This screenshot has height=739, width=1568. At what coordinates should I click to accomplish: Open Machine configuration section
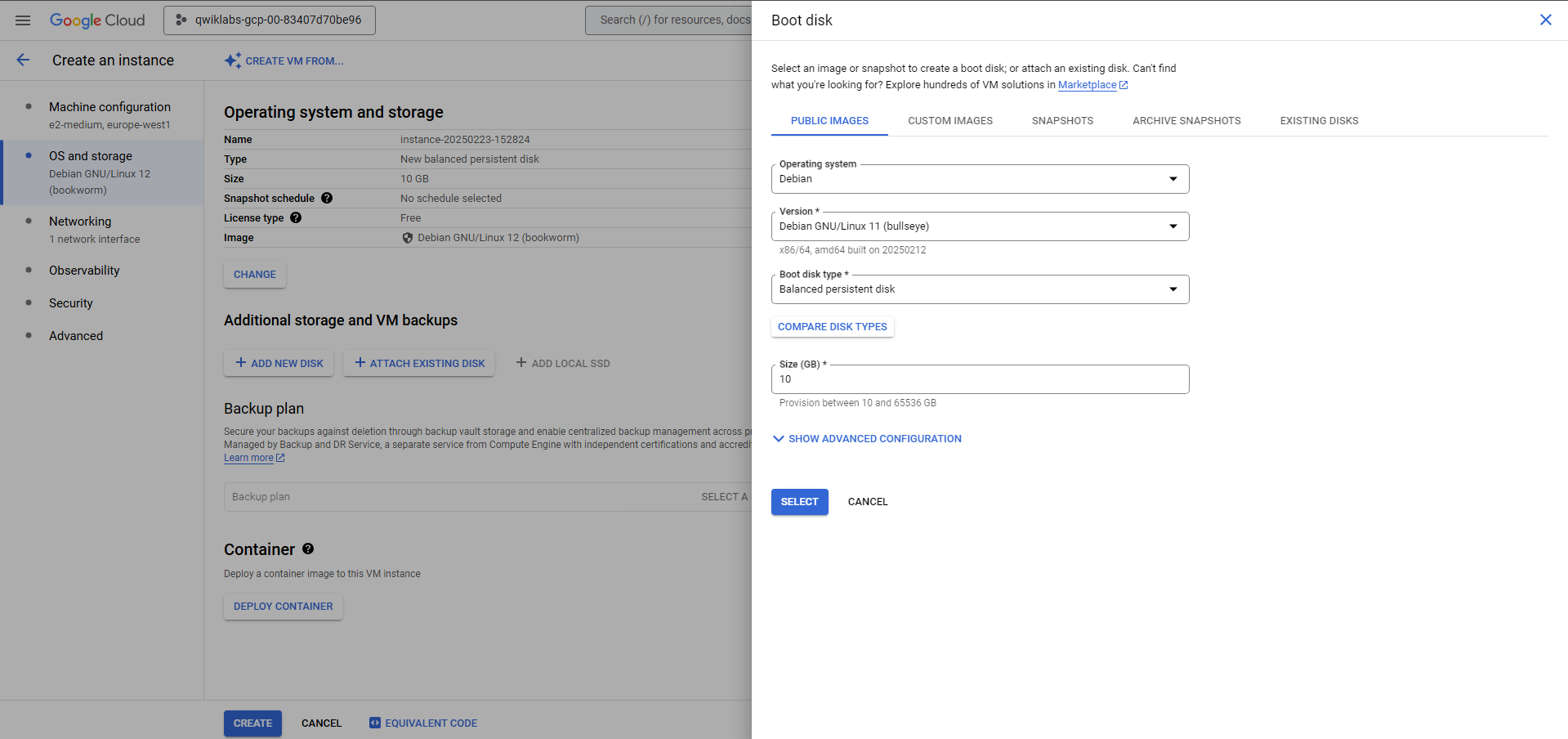coord(102,115)
